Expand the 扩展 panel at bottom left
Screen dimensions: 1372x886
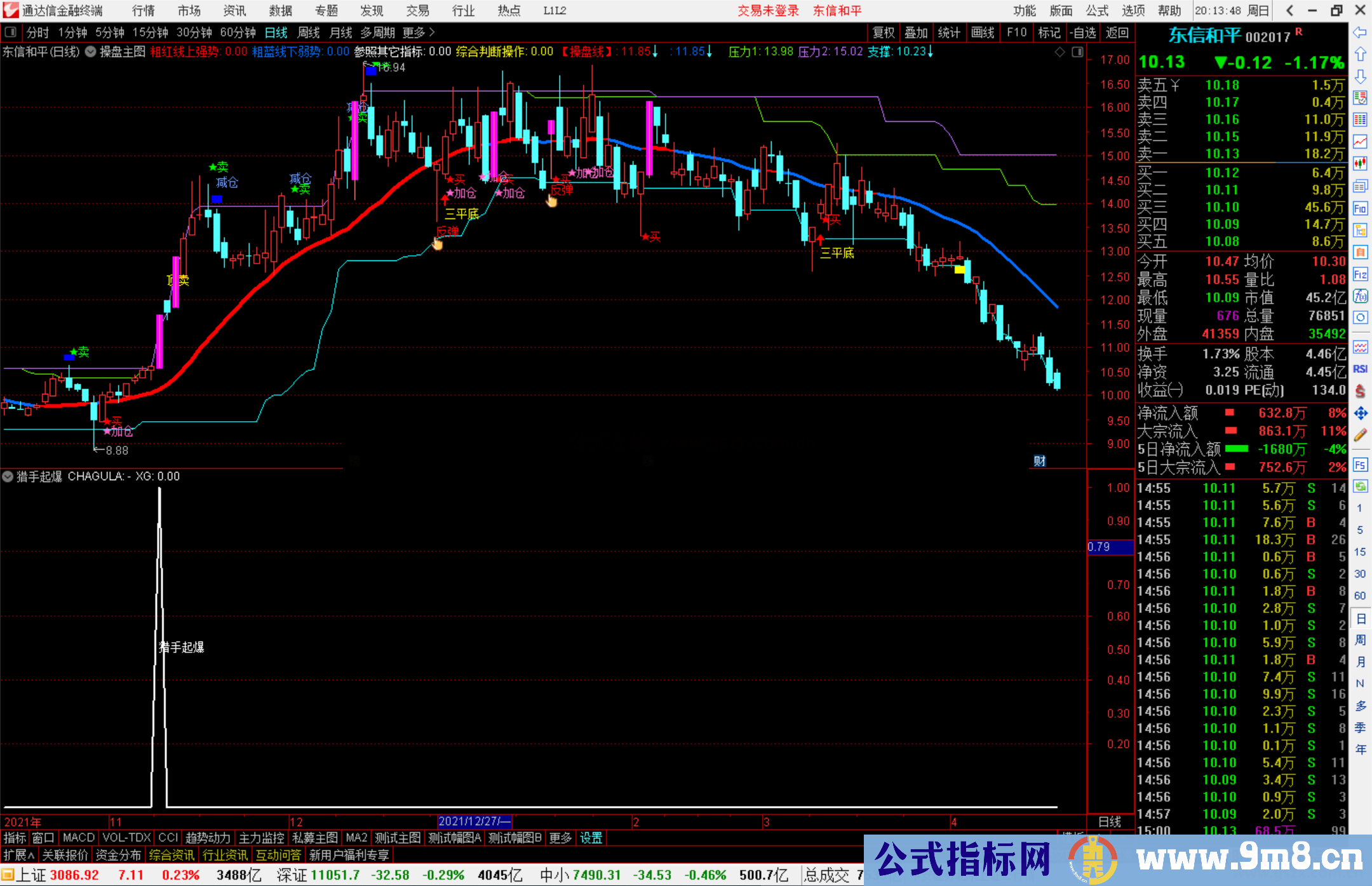(x=18, y=855)
